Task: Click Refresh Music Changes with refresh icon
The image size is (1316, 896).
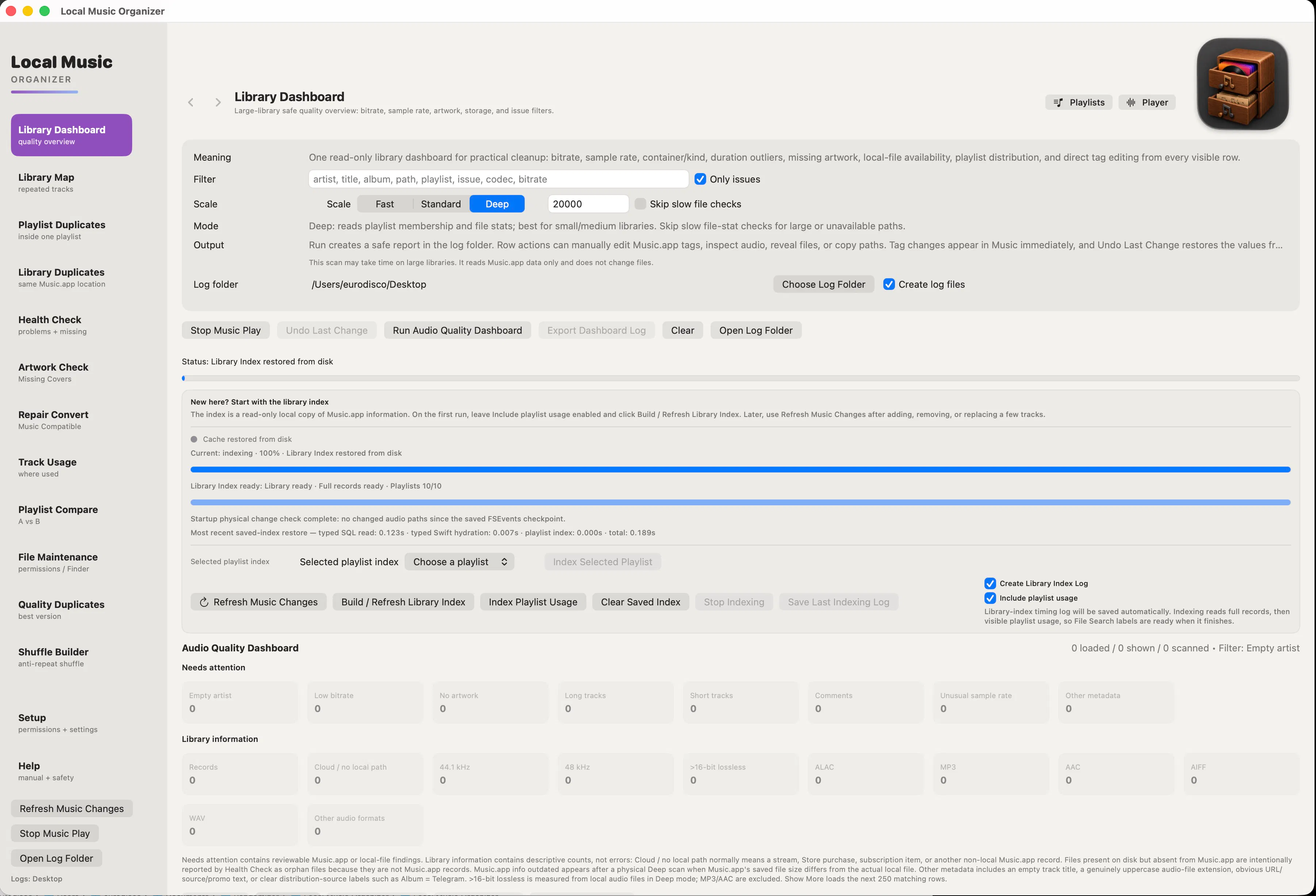Action: (258, 602)
